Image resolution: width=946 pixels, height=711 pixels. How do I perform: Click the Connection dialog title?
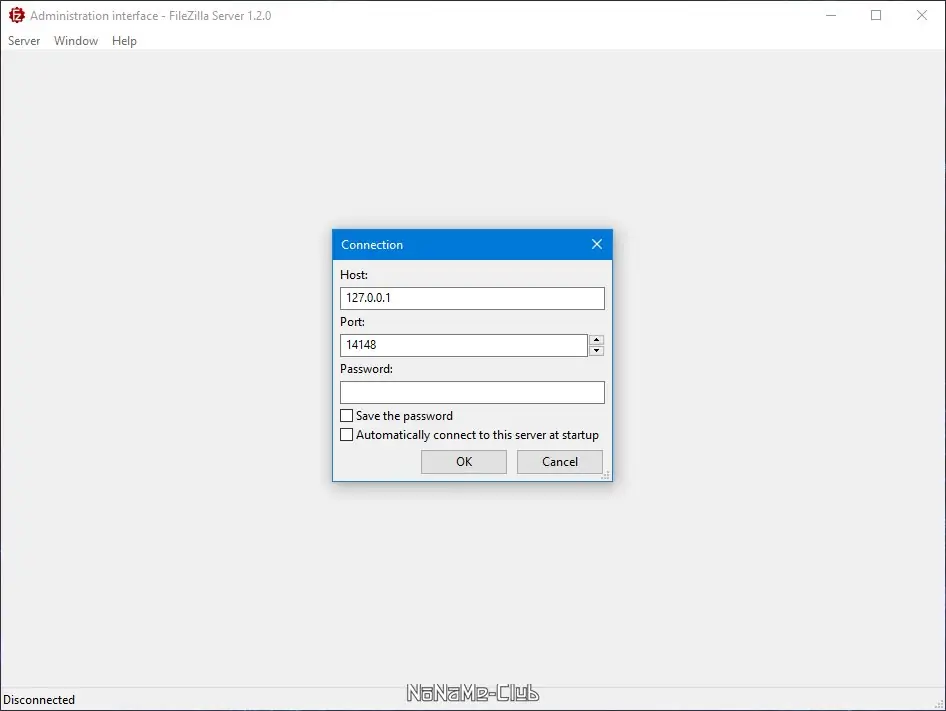coord(372,244)
